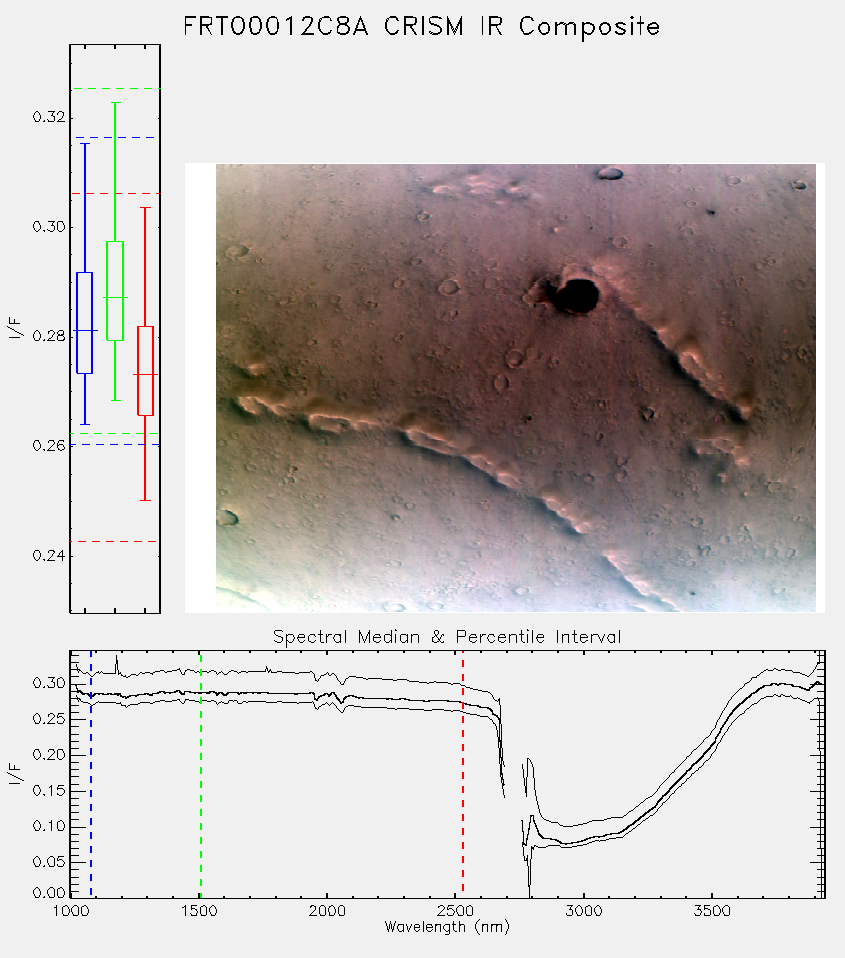Click the 0.30 tick label on spectral plot axis
845x958 pixels.
[49, 683]
